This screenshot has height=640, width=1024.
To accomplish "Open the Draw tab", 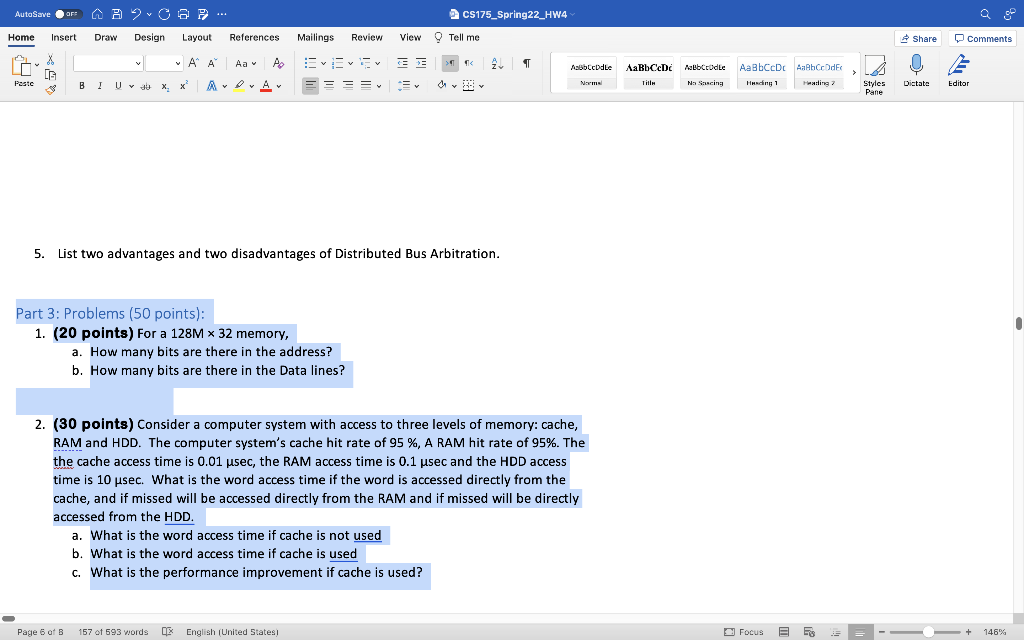I will 105,37.
